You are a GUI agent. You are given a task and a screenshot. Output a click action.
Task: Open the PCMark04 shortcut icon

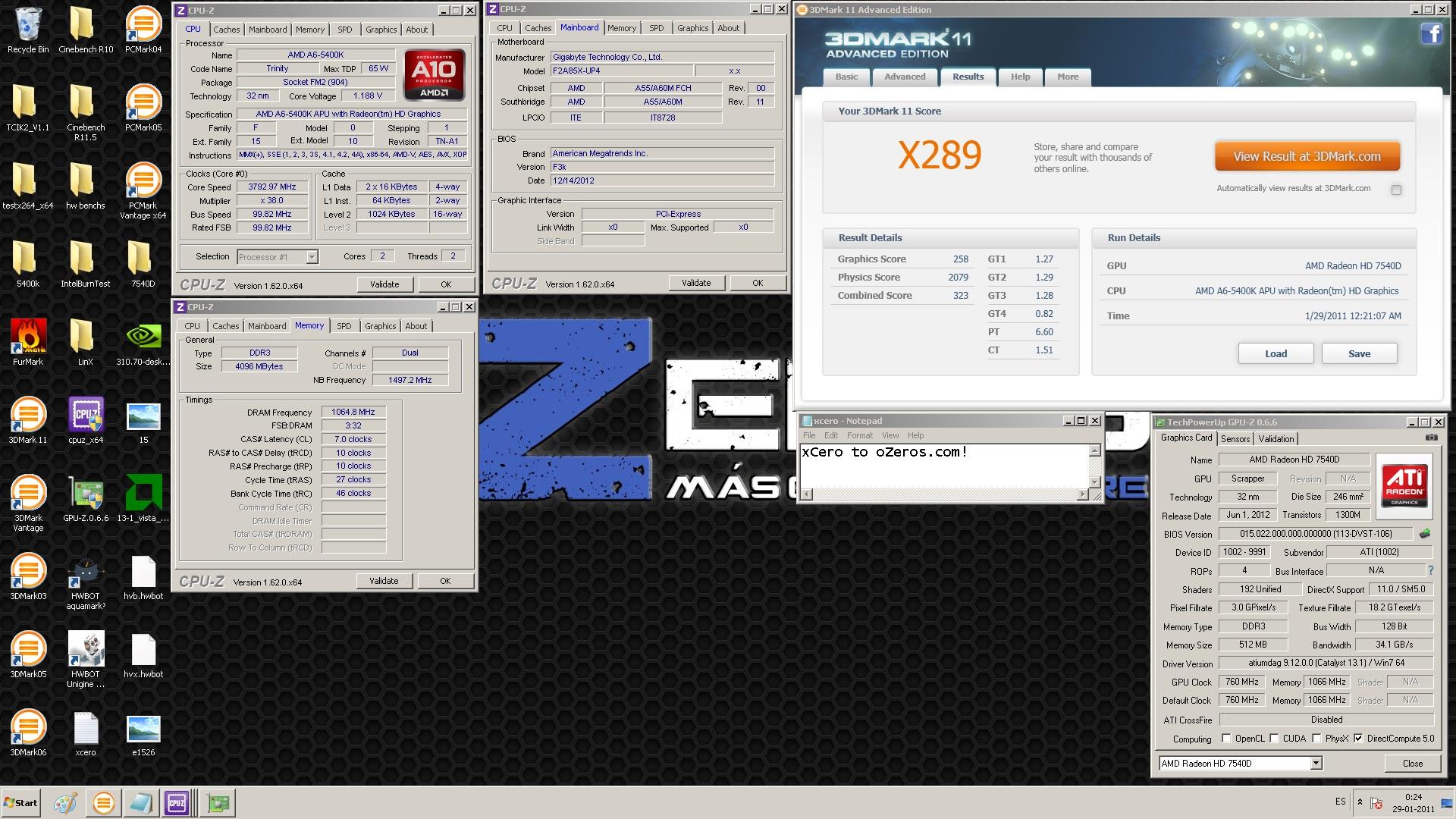tap(143, 30)
